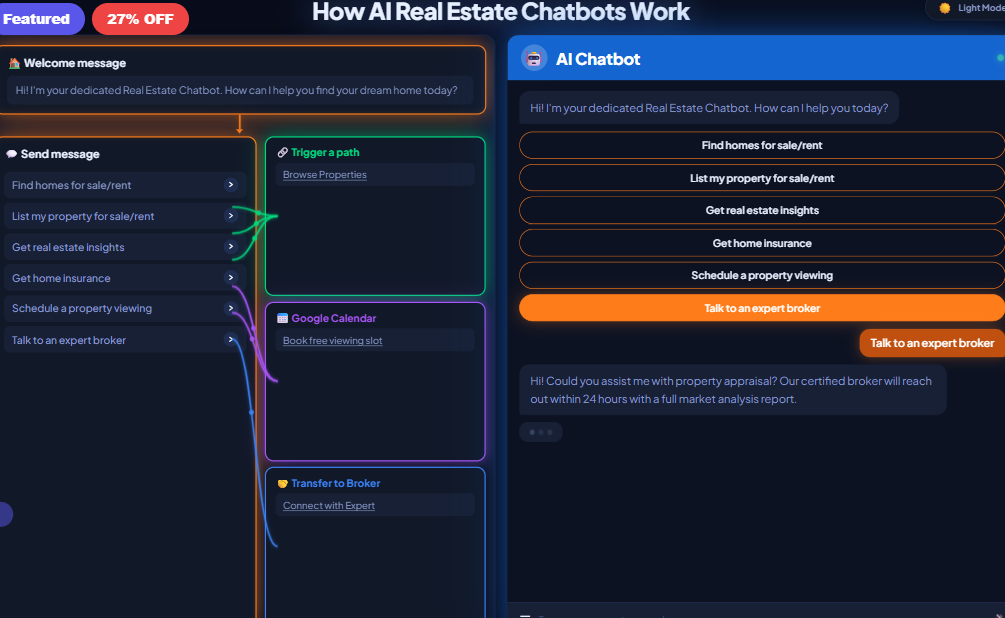
Task: Open the Browse Properties link
Action: click(x=323, y=174)
